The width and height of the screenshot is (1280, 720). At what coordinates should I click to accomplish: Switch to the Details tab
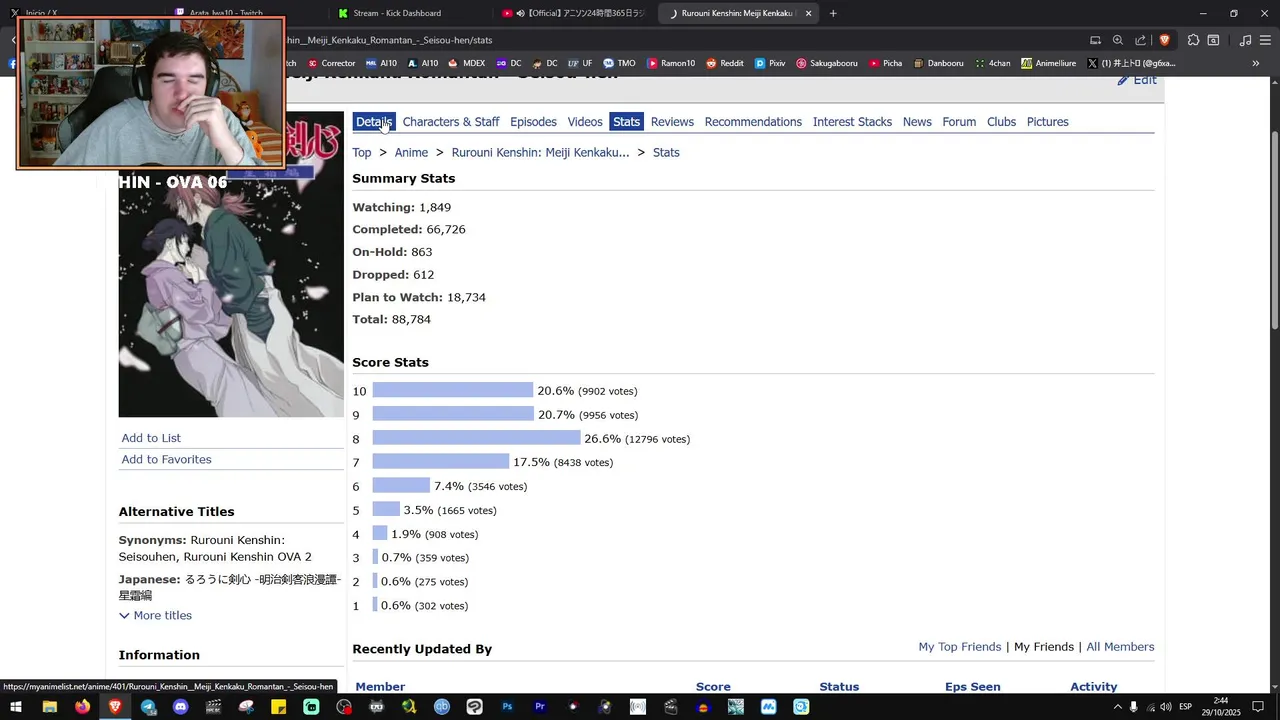[374, 122]
